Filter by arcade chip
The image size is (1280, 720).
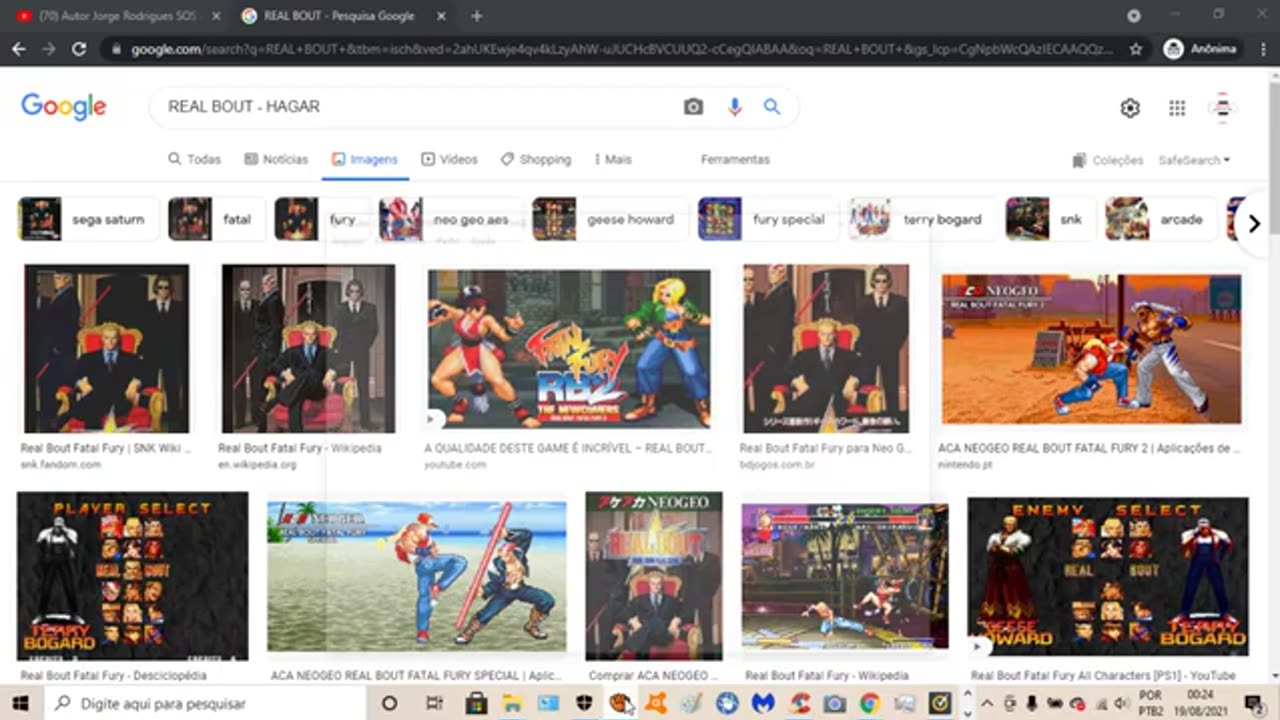click(1160, 219)
